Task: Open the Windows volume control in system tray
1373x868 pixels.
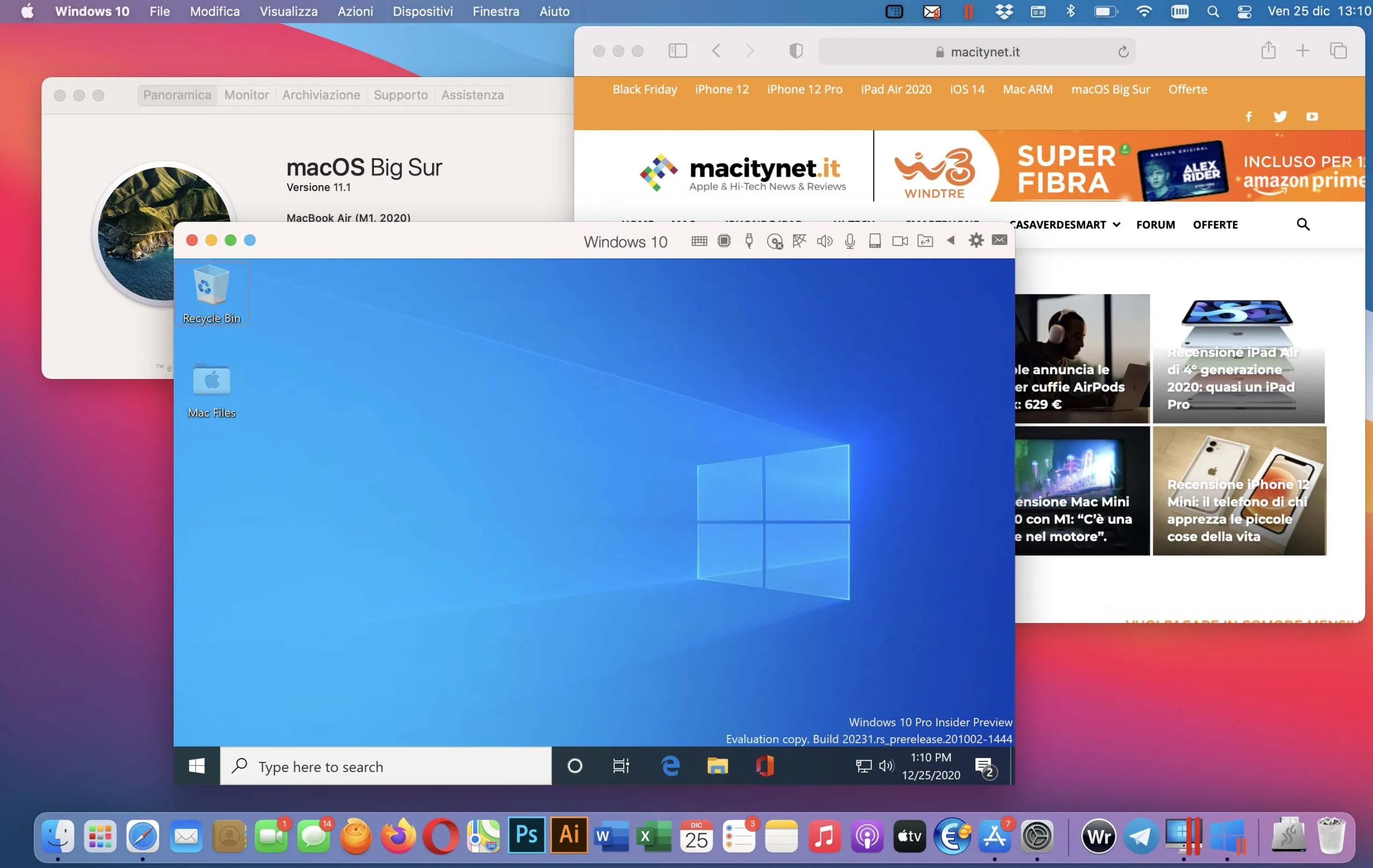Action: click(887, 766)
